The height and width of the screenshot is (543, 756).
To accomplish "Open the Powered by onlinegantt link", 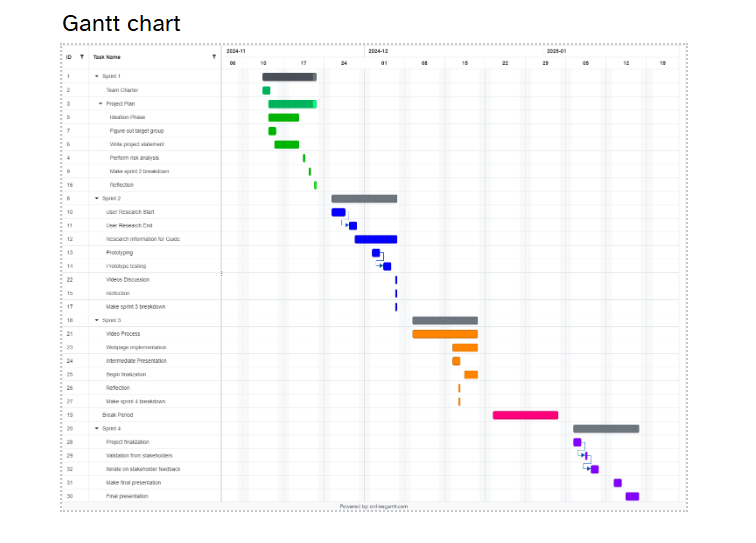I will pyautogui.click(x=374, y=506).
